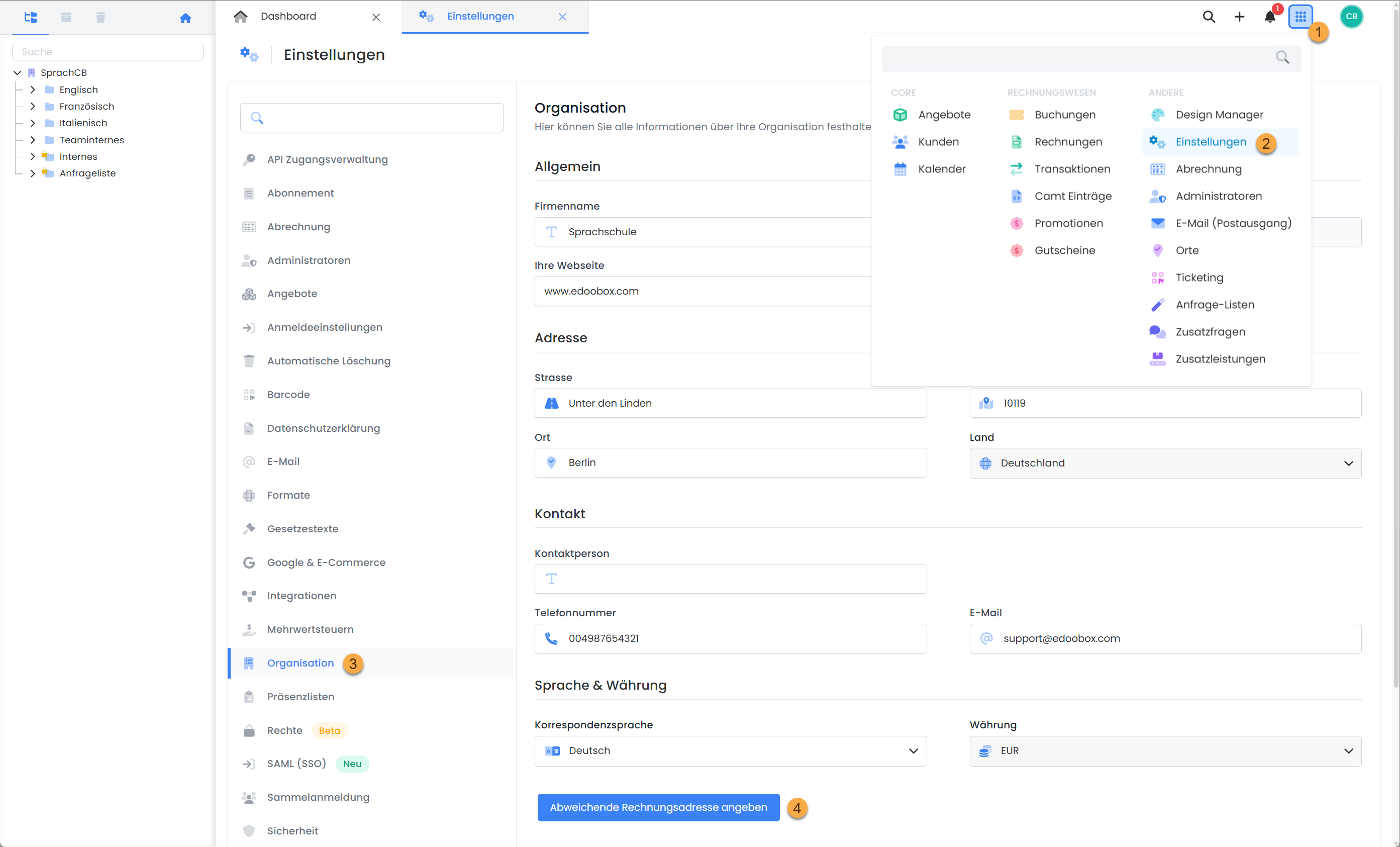Open the search magnifier in the top bar
The width and height of the screenshot is (1400, 847).
1209,17
